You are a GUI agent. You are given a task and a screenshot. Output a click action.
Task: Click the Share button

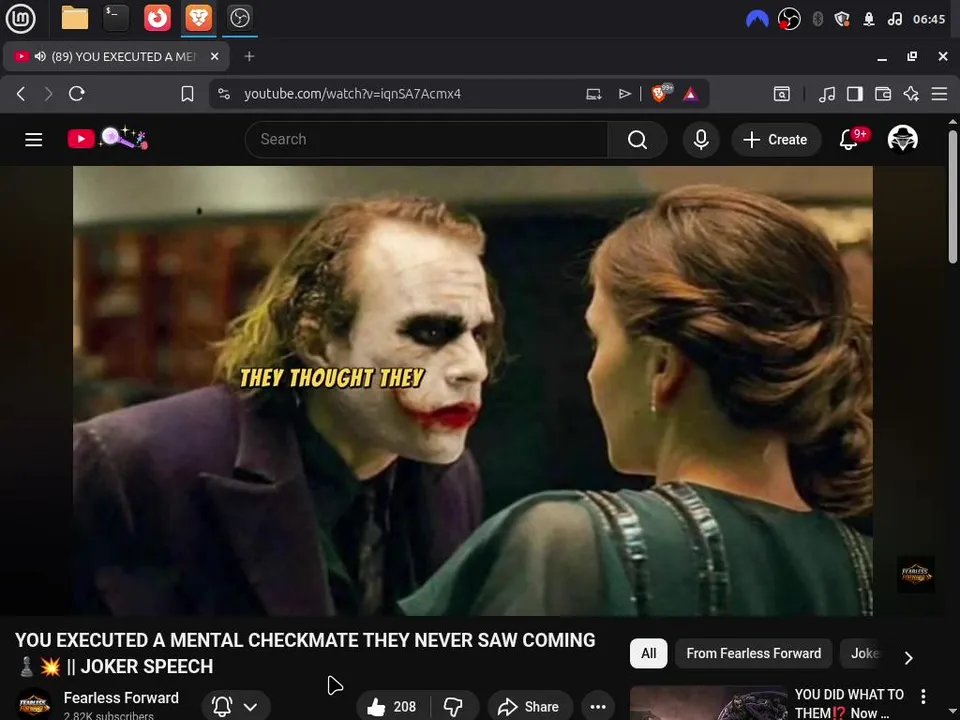point(530,707)
